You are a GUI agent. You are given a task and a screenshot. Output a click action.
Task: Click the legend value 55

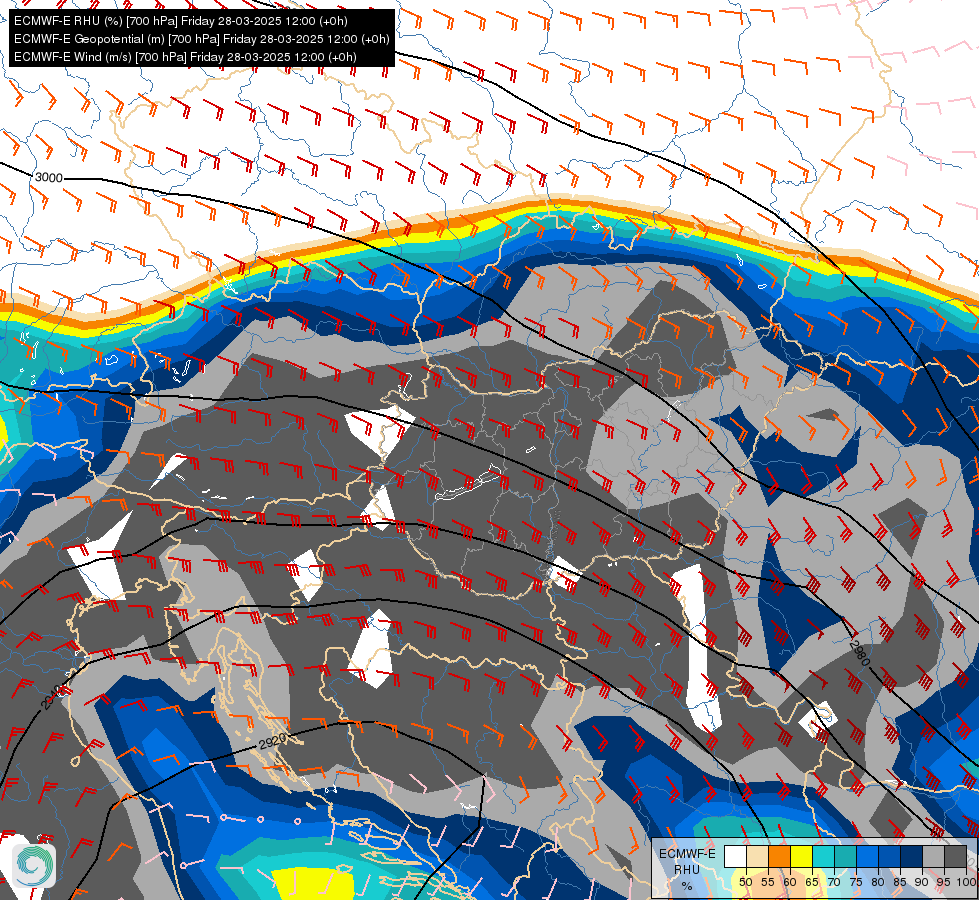[768, 882]
